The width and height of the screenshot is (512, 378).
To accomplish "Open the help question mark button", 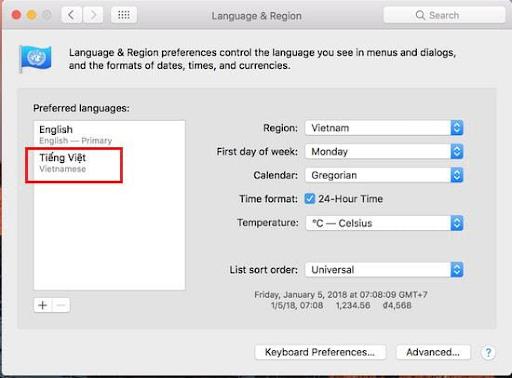I will pyautogui.click(x=488, y=352).
